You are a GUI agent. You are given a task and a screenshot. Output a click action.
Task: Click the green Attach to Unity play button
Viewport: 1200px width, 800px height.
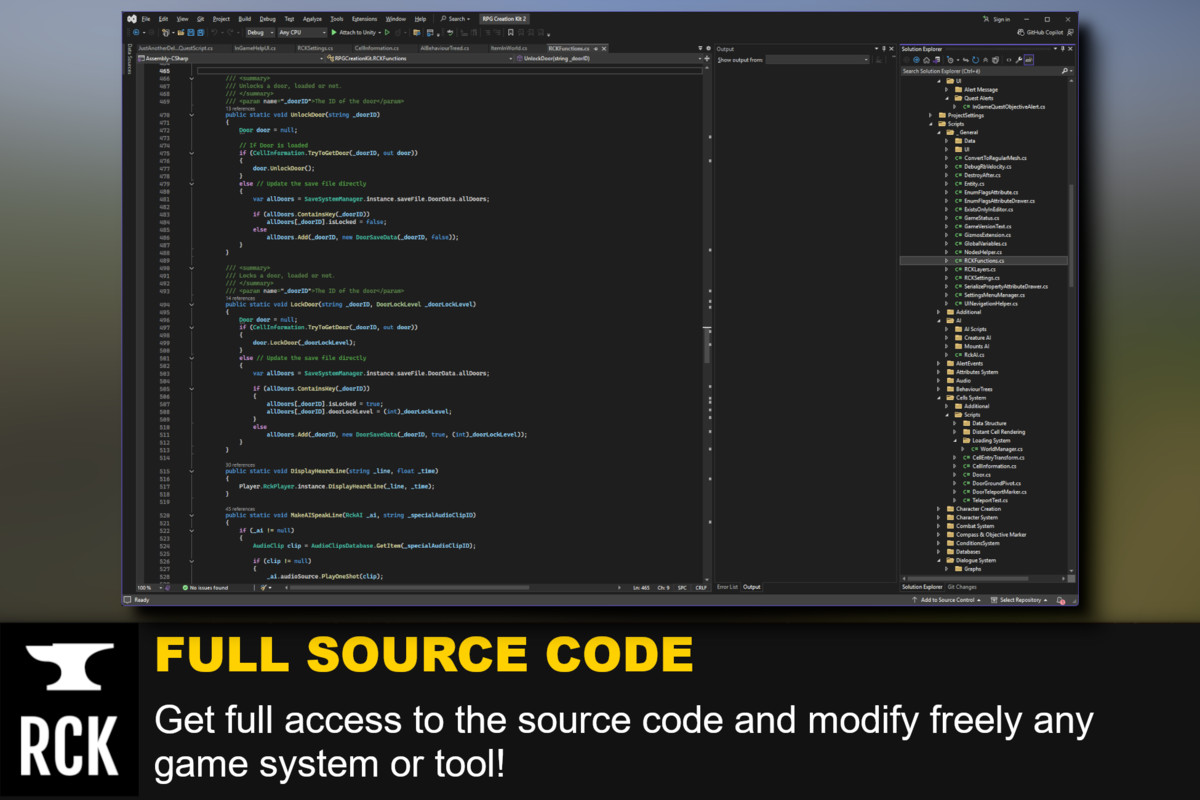(x=335, y=32)
